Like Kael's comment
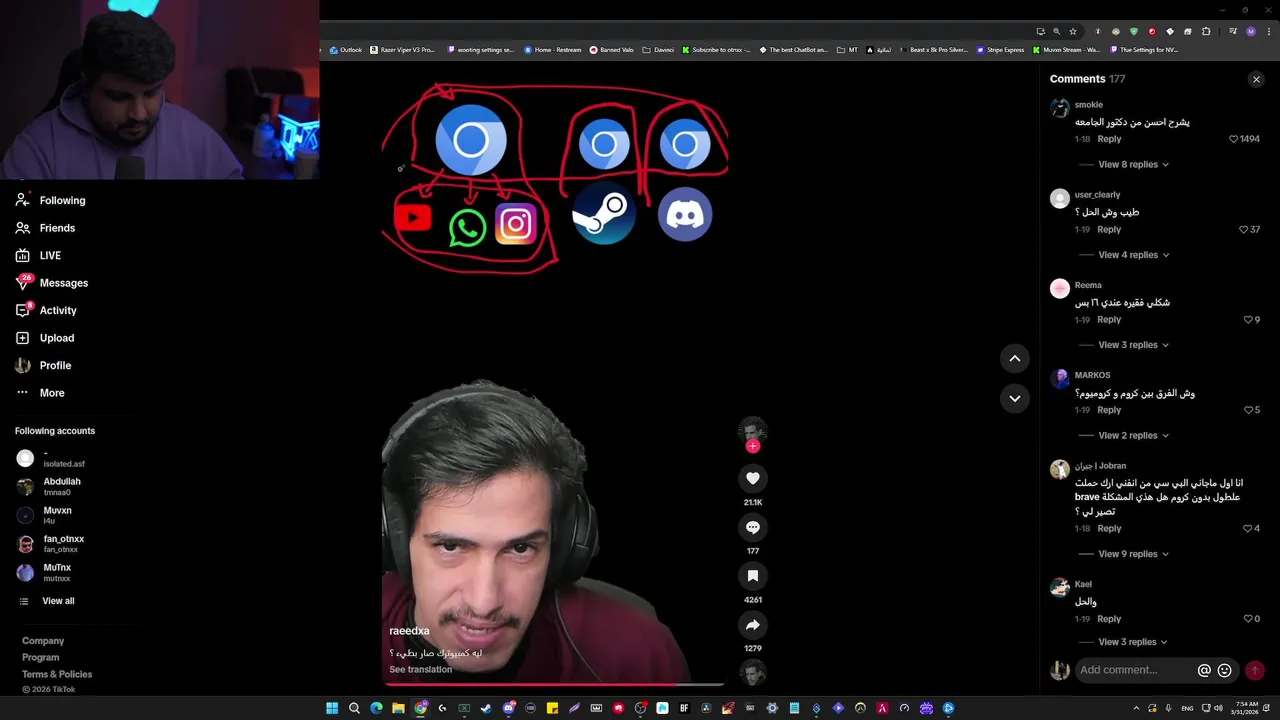 pos(1248,619)
